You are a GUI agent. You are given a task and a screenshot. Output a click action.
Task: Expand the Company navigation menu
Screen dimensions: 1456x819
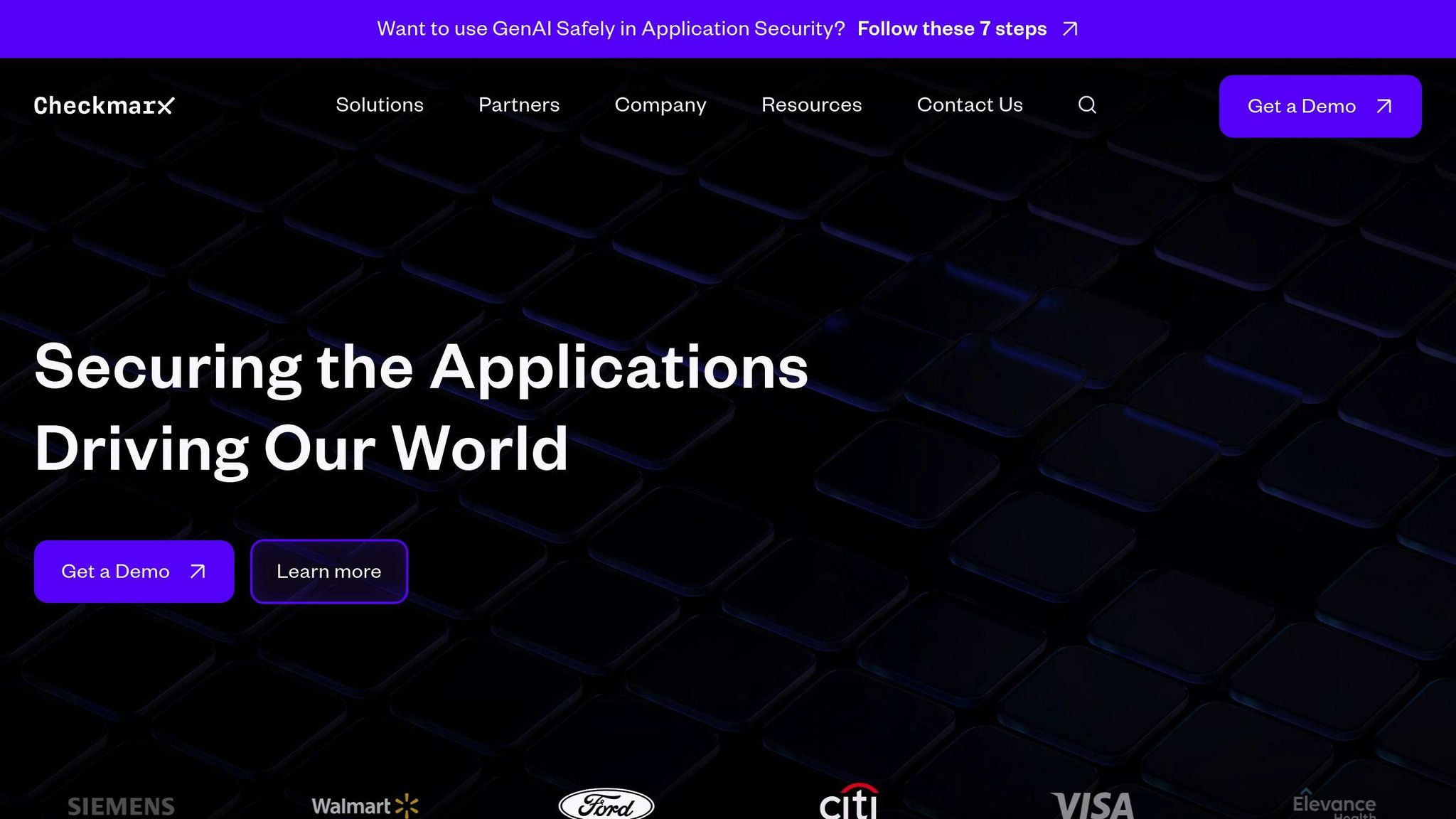[660, 105]
